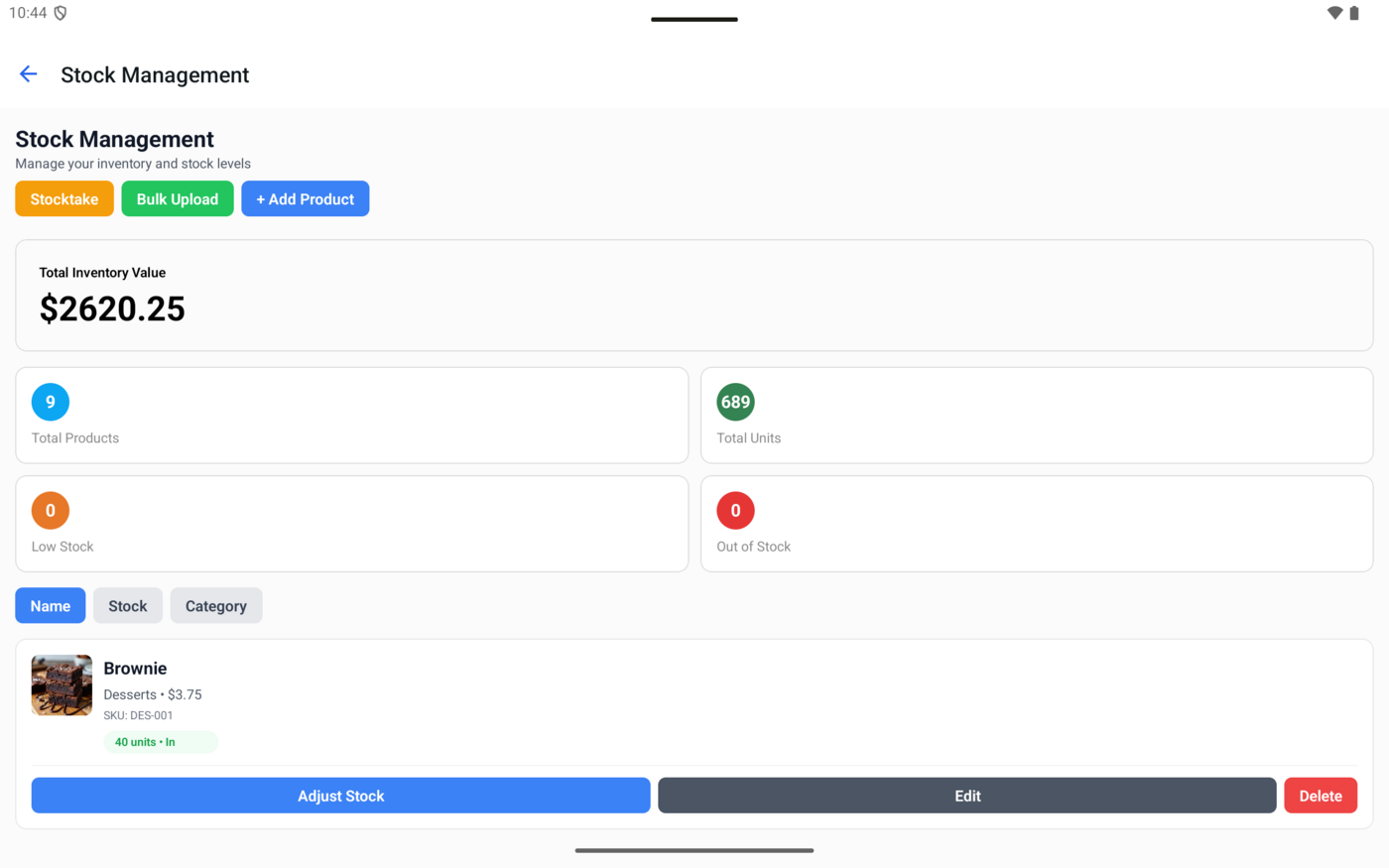Click the Bulk Upload button
Image resolution: width=1389 pixels, height=868 pixels.
click(x=178, y=198)
